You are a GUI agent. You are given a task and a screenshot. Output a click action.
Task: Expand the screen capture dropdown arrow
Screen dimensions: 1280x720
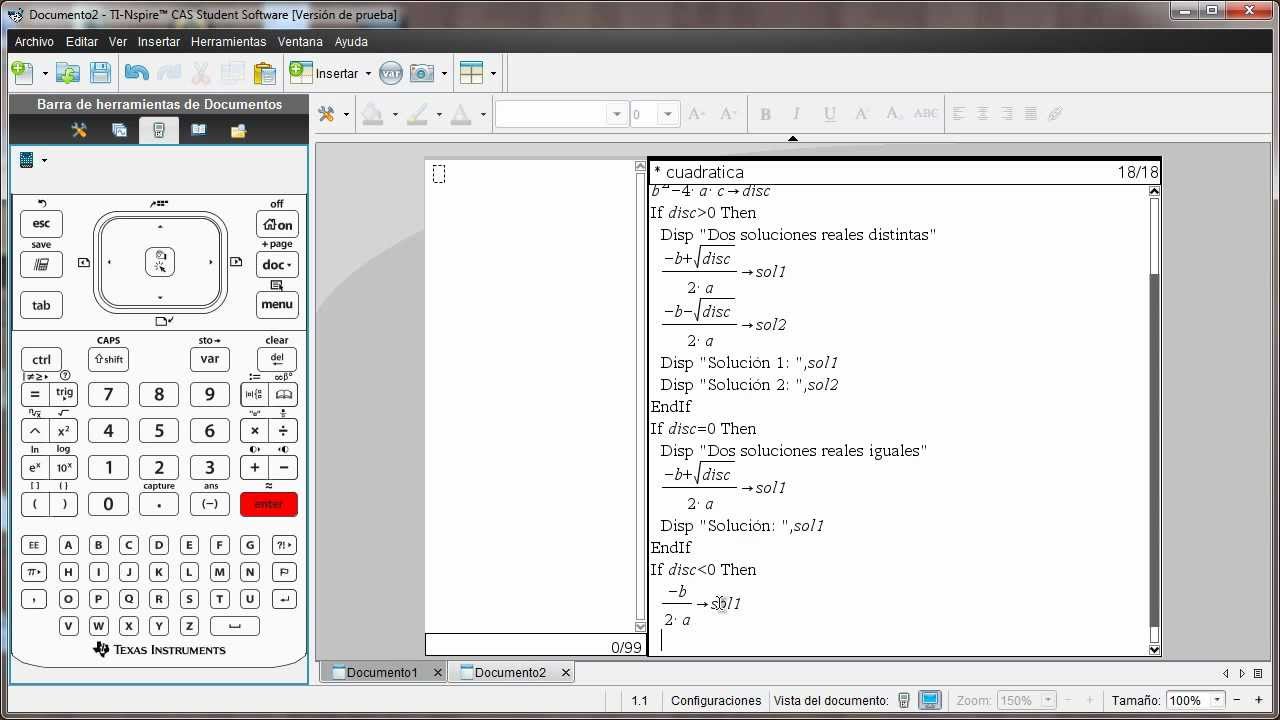tap(444, 73)
